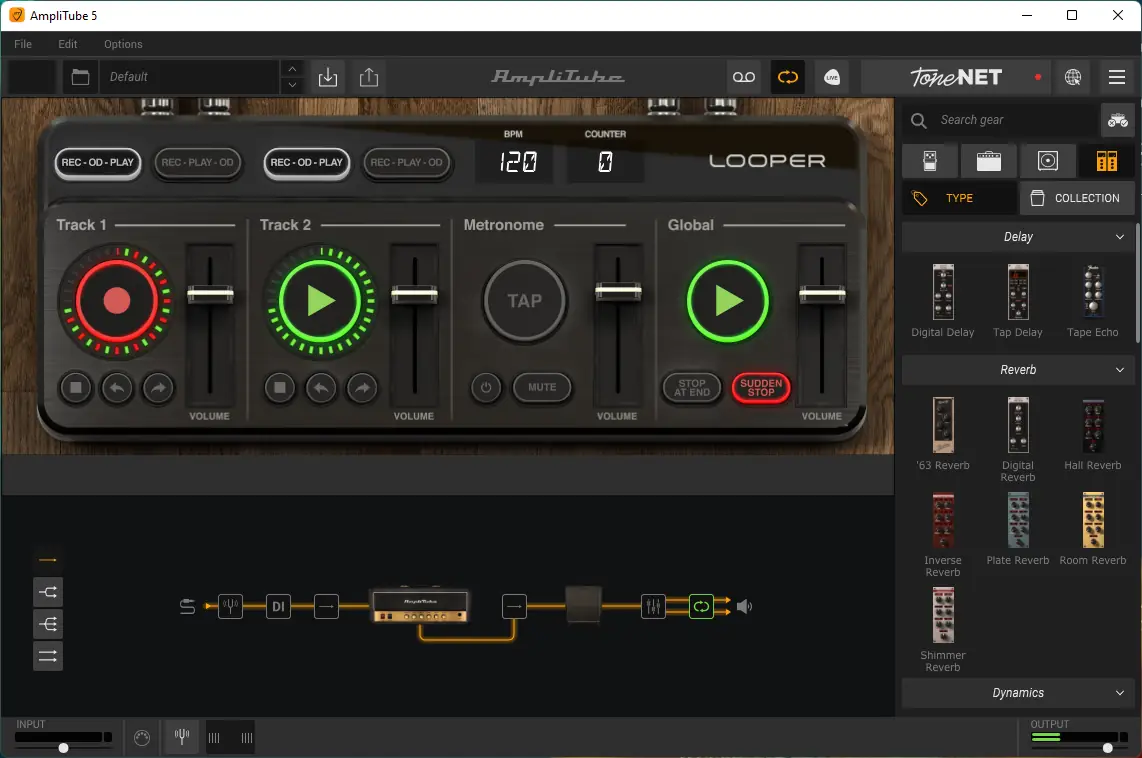Choose the parallel chains routing layout
The width and height of the screenshot is (1142, 758).
[x=48, y=656]
